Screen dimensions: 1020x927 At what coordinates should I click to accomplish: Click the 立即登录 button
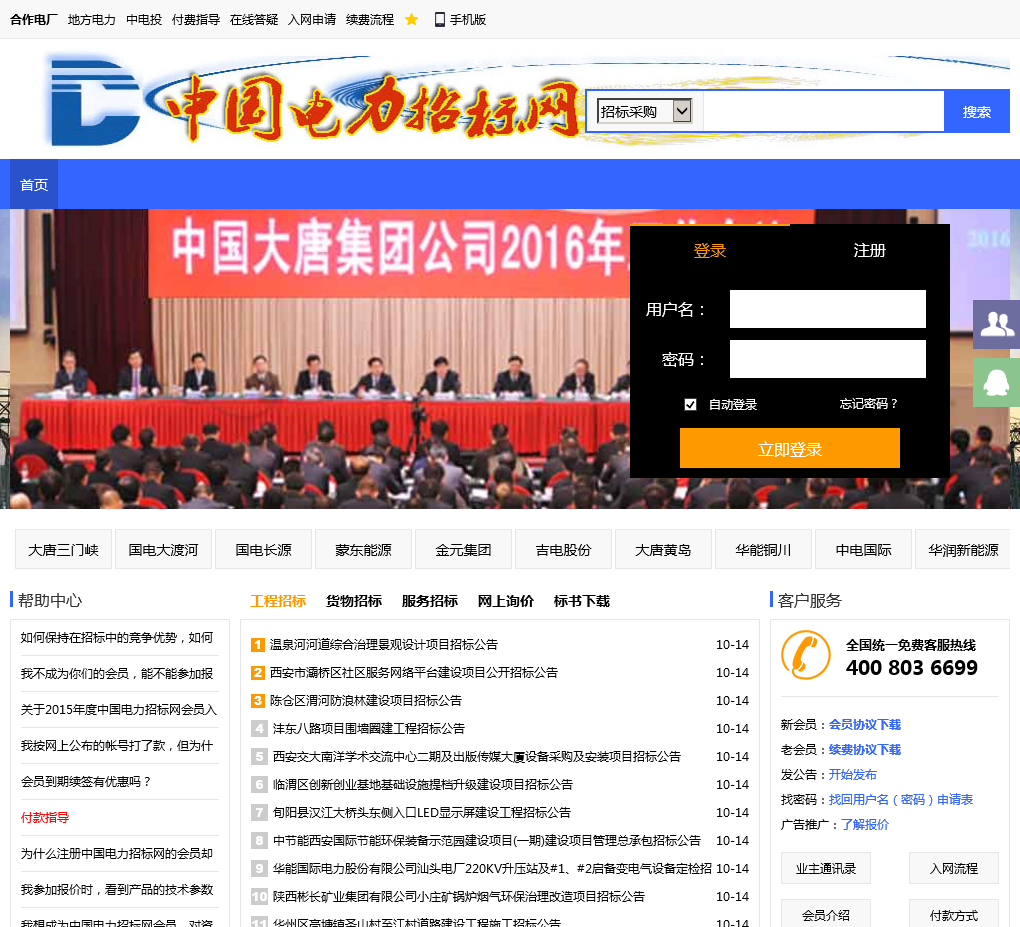tap(790, 448)
